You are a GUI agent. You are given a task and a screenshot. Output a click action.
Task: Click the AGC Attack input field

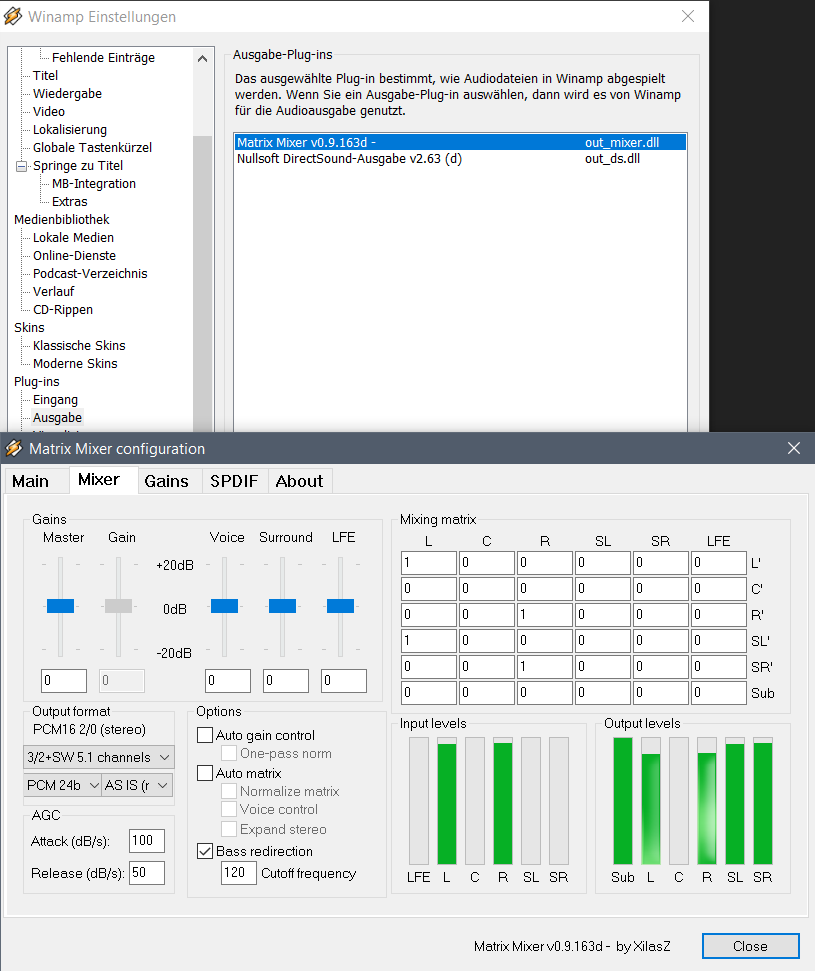(147, 840)
